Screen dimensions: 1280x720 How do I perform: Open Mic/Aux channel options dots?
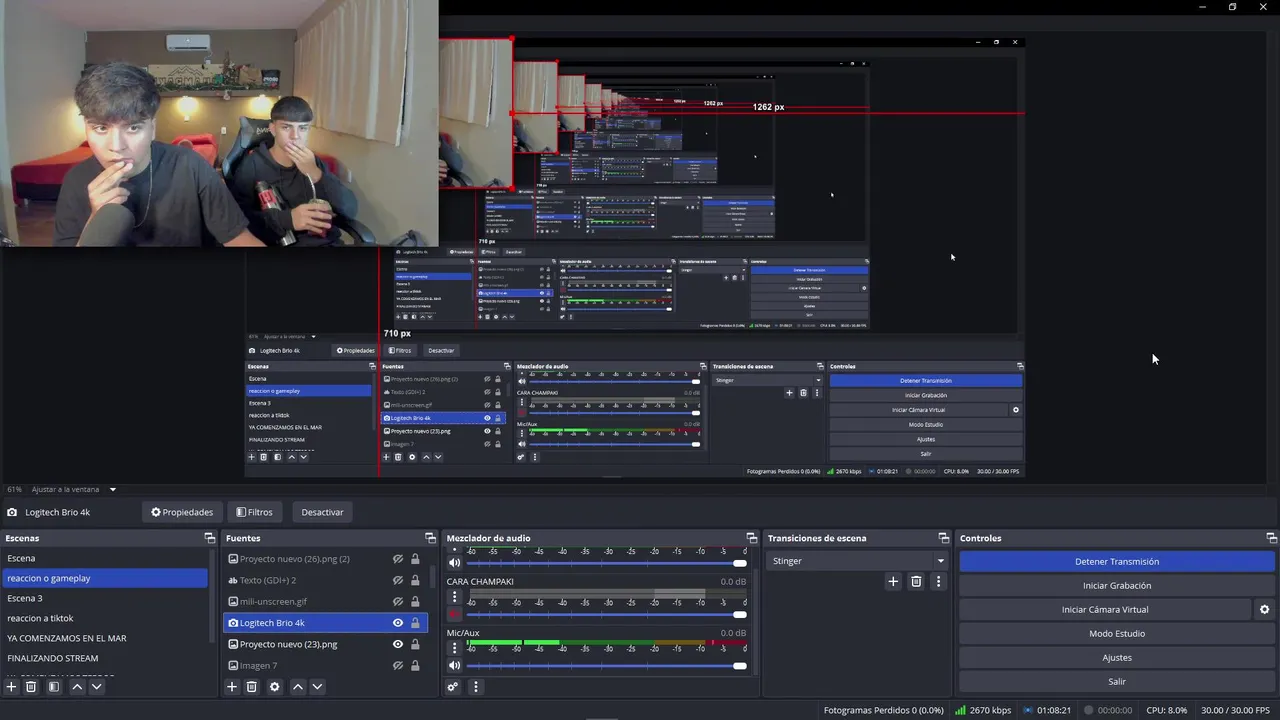(454, 648)
